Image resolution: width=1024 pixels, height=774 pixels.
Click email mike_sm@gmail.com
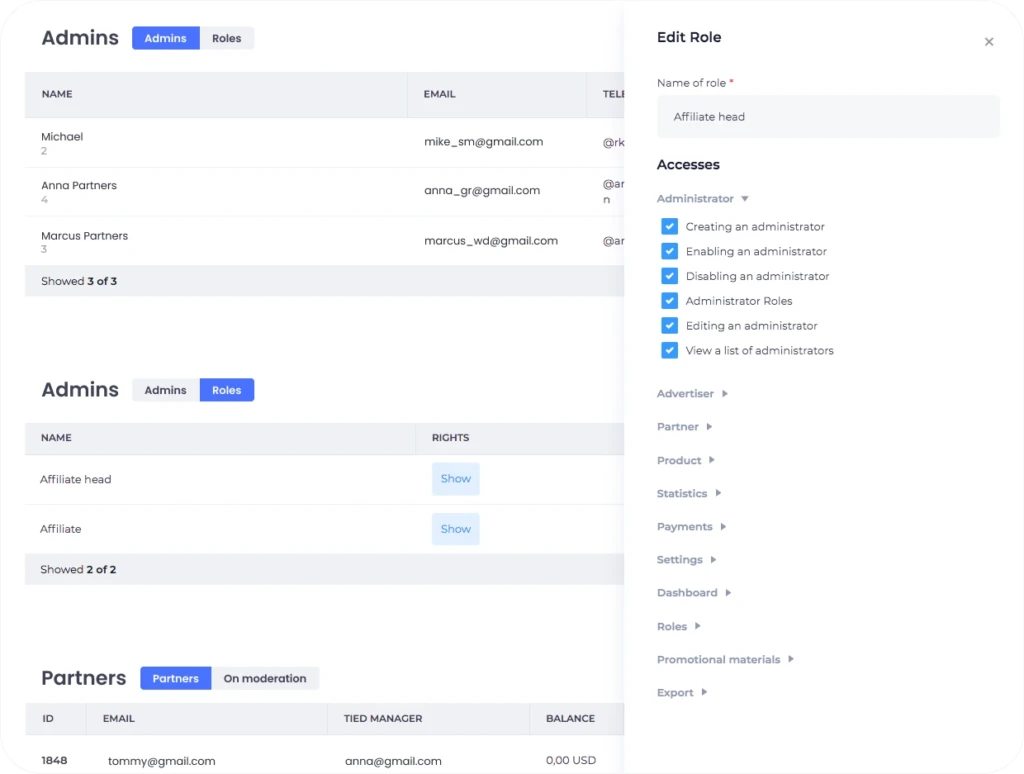pyautogui.click(x=483, y=142)
